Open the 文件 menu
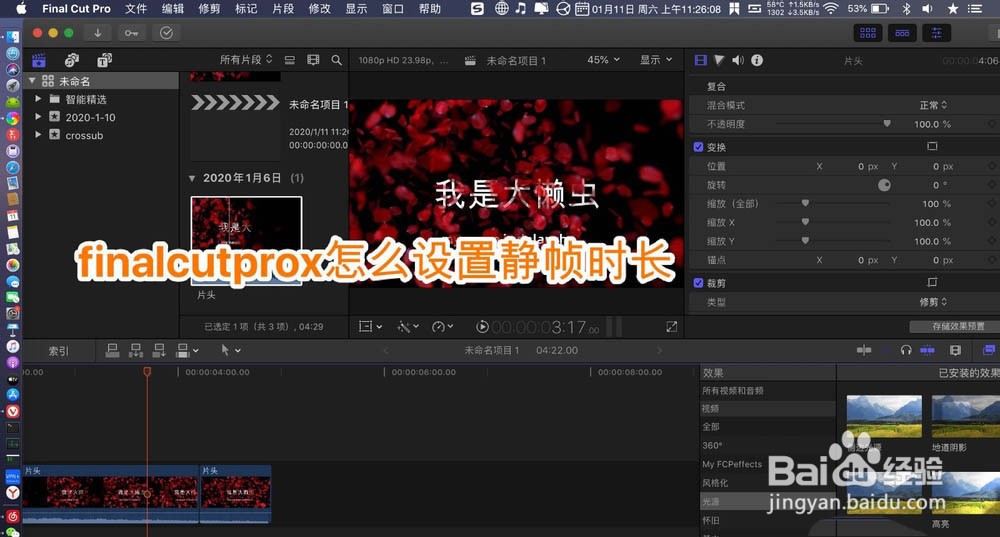Image resolution: width=1000 pixels, height=537 pixels. pyautogui.click(x=136, y=8)
